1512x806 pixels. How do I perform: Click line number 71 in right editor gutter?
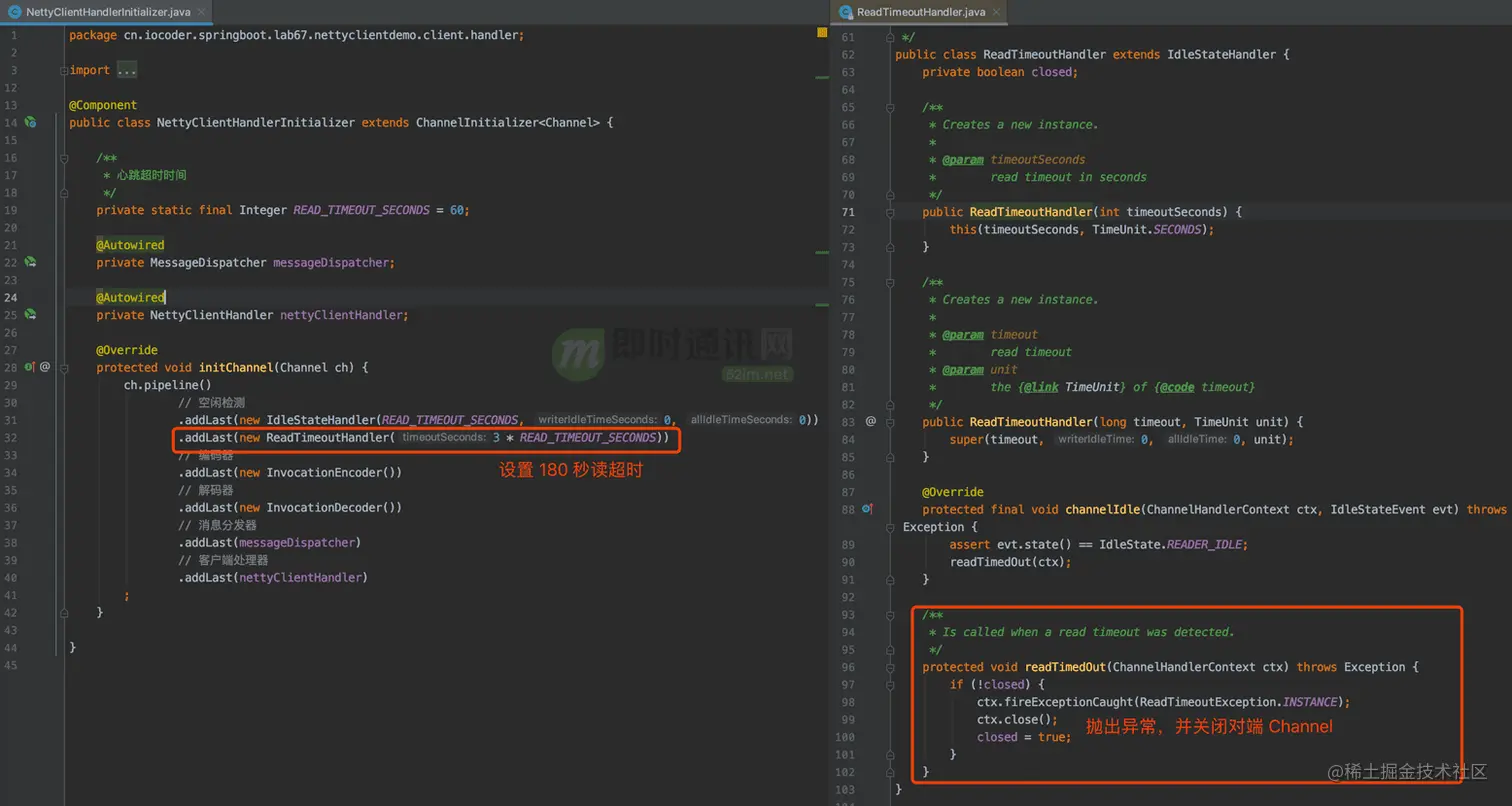pos(848,212)
